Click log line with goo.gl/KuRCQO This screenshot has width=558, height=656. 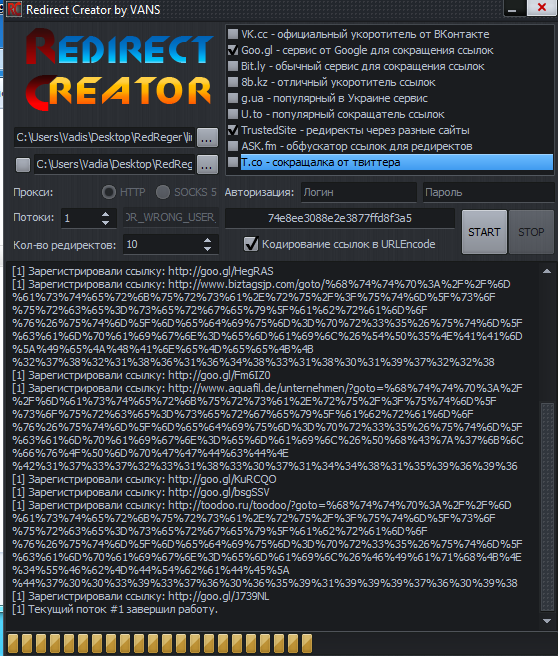click(x=144, y=479)
